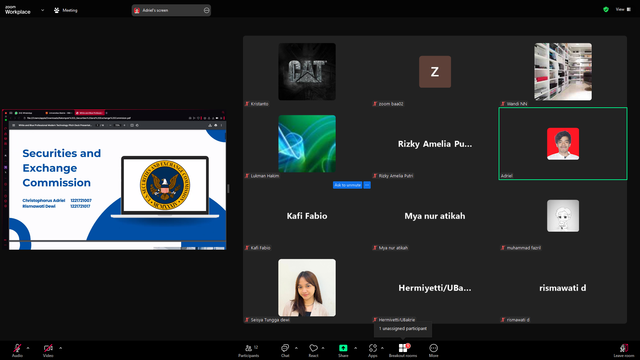
Task: Click the green Share screen button
Action: [x=343, y=350]
